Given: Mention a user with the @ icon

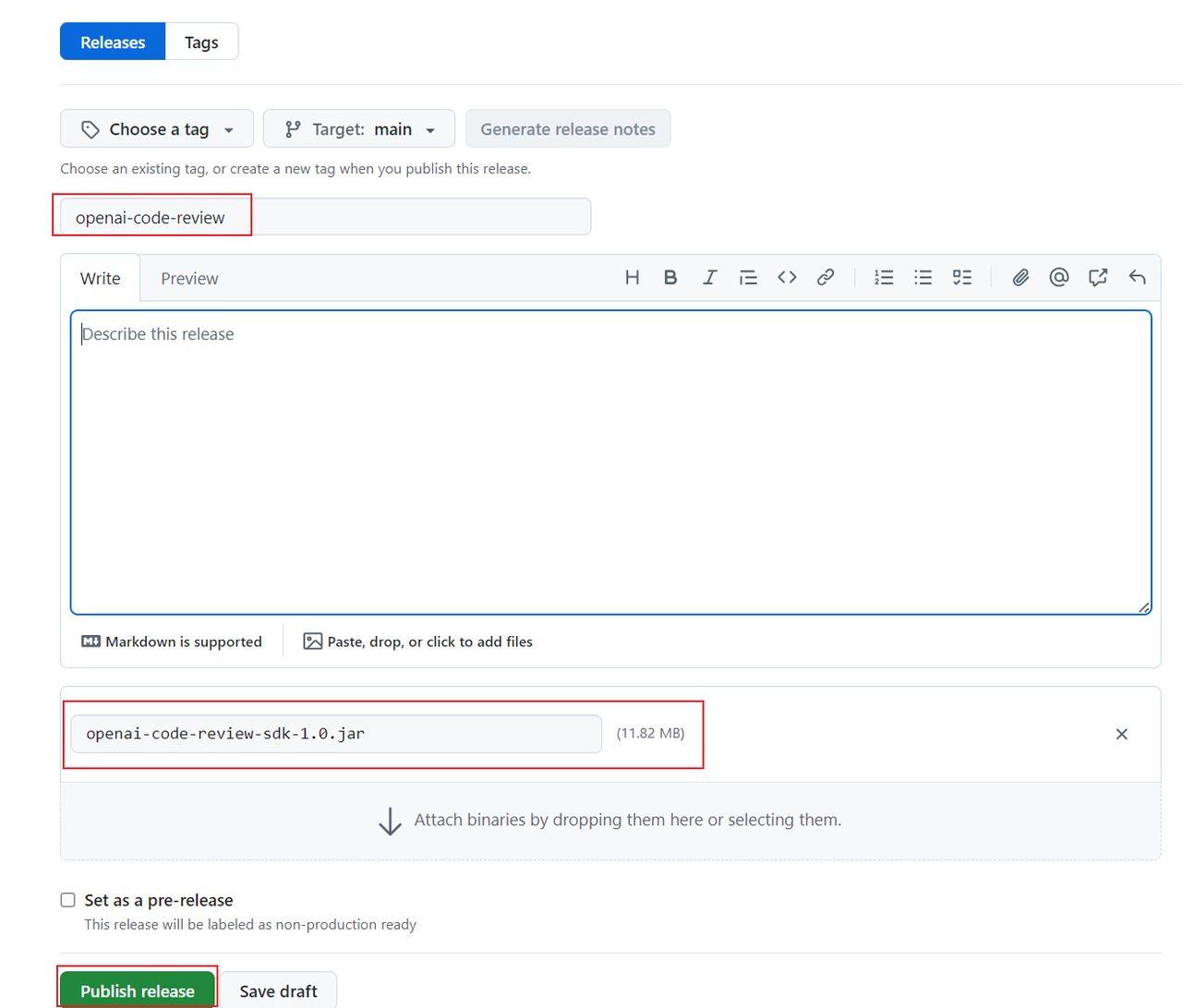Looking at the screenshot, I should tap(1059, 278).
